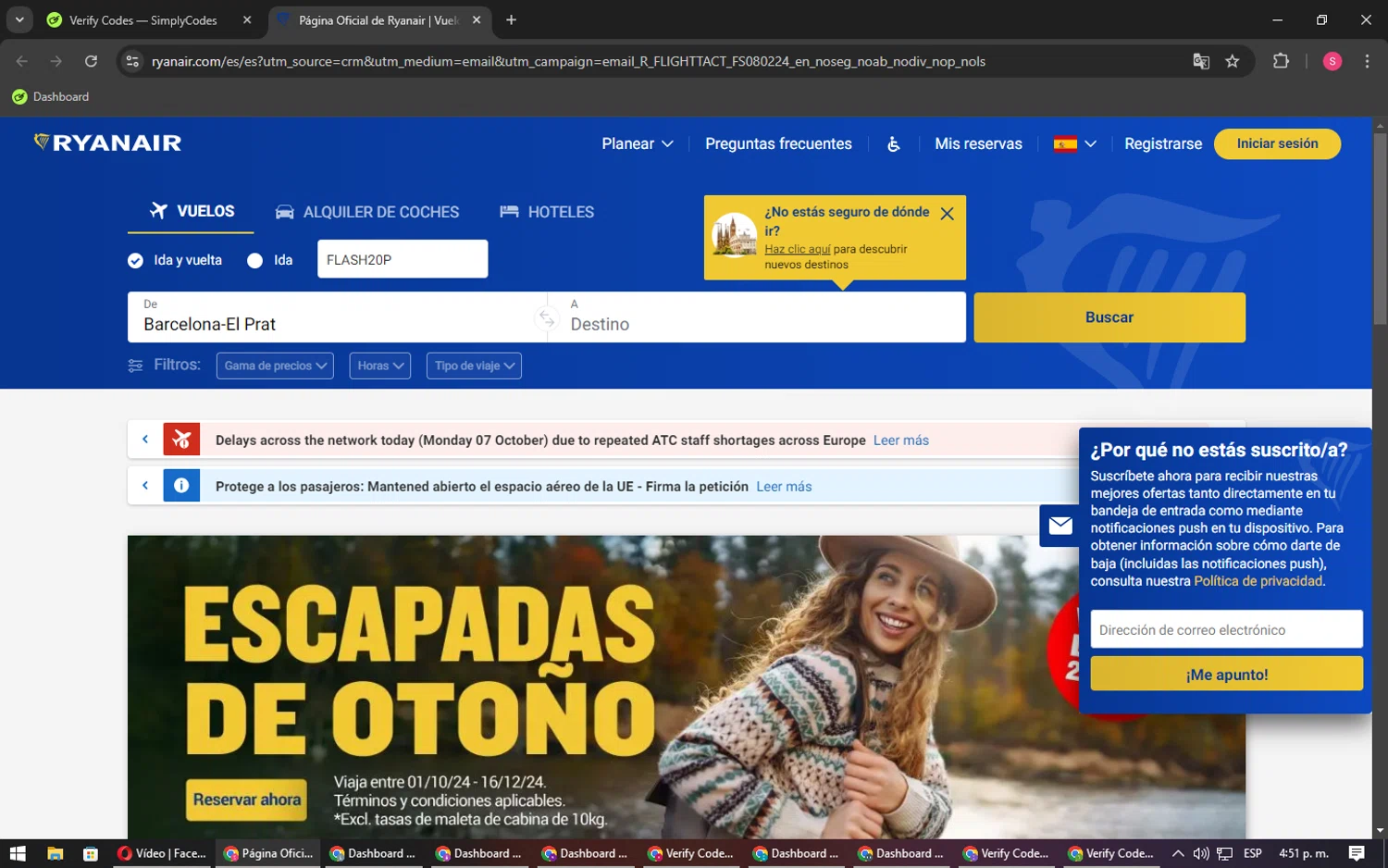The image size is (1388, 868).
Task: Expand the Planear menu
Action: [638, 144]
